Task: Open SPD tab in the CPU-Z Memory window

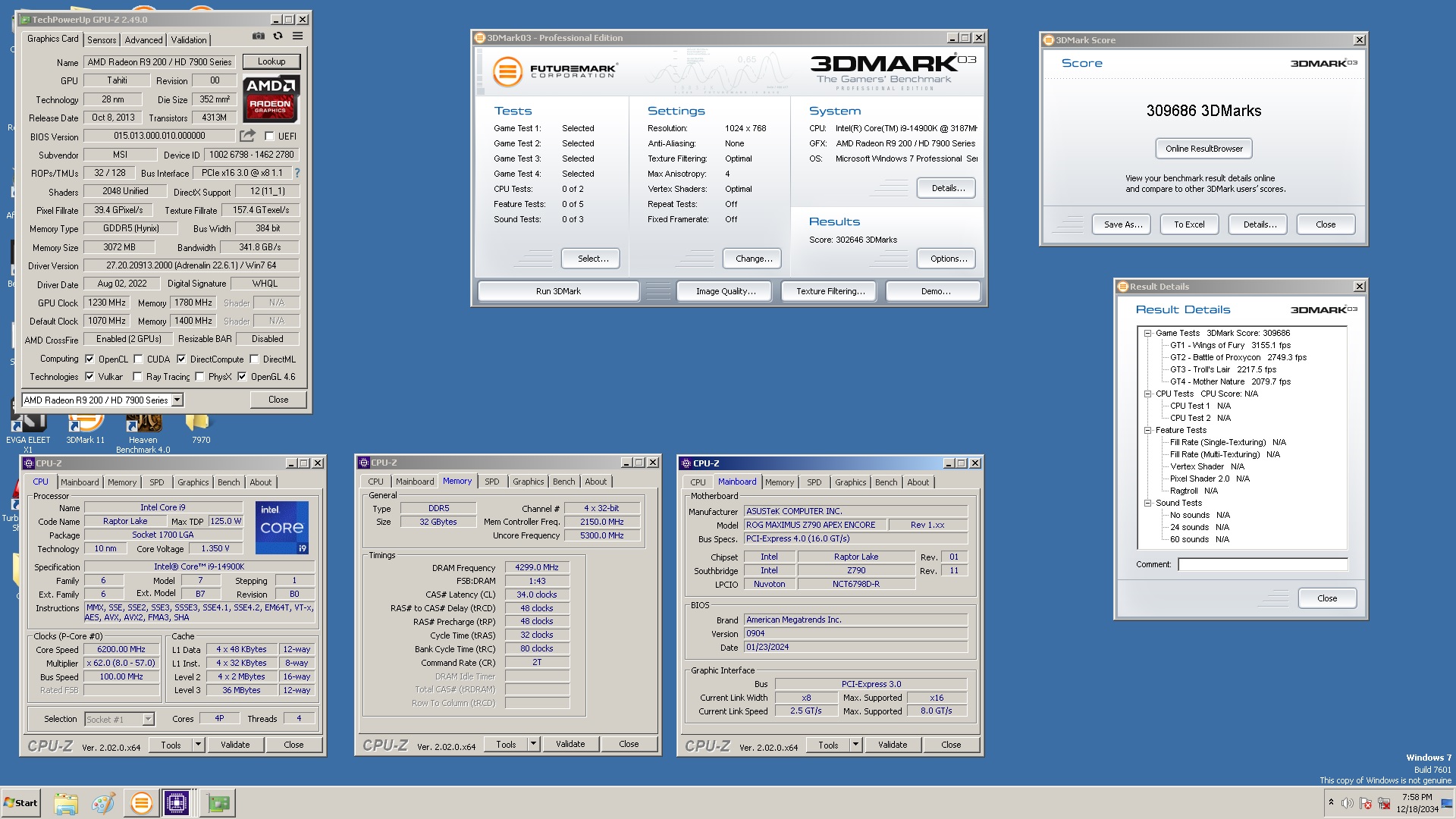Action: [491, 482]
